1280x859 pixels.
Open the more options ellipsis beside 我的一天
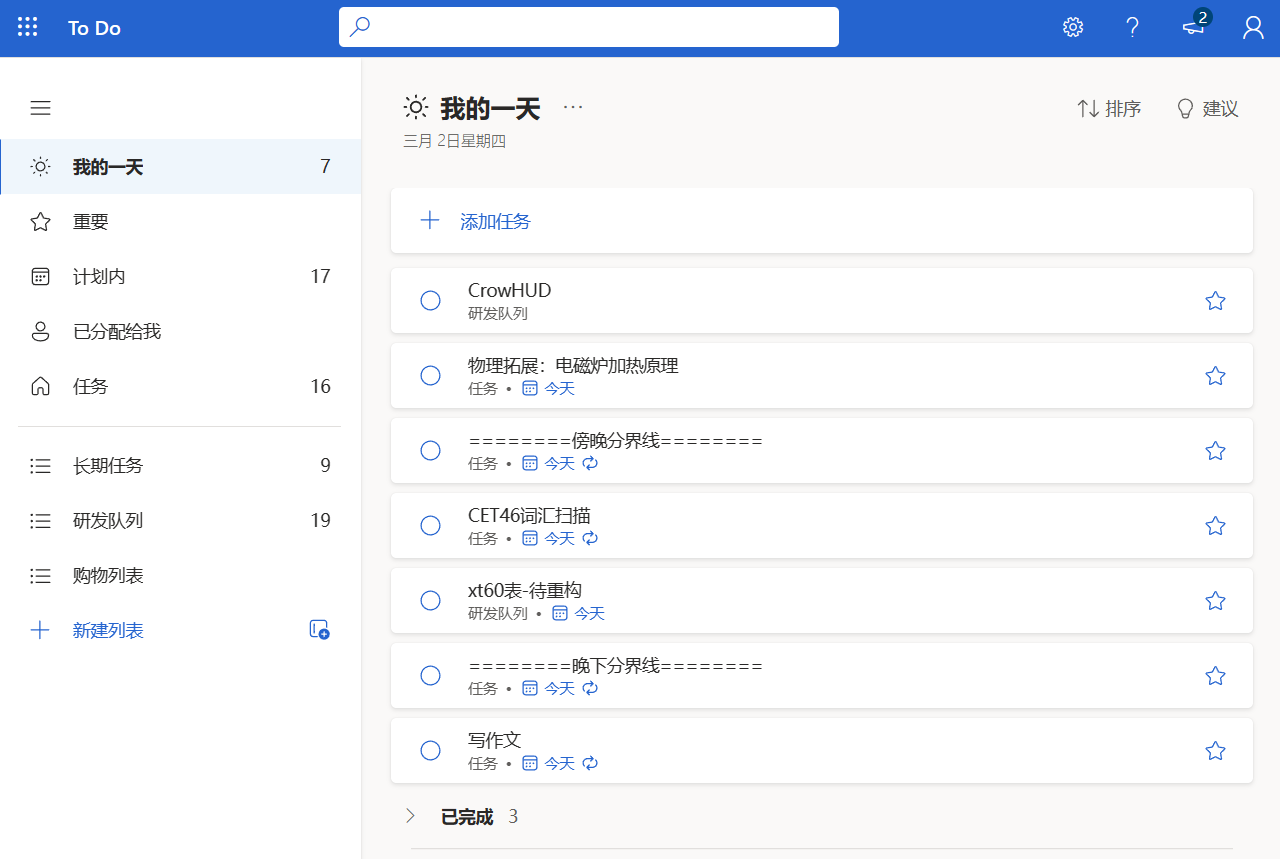(x=573, y=107)
